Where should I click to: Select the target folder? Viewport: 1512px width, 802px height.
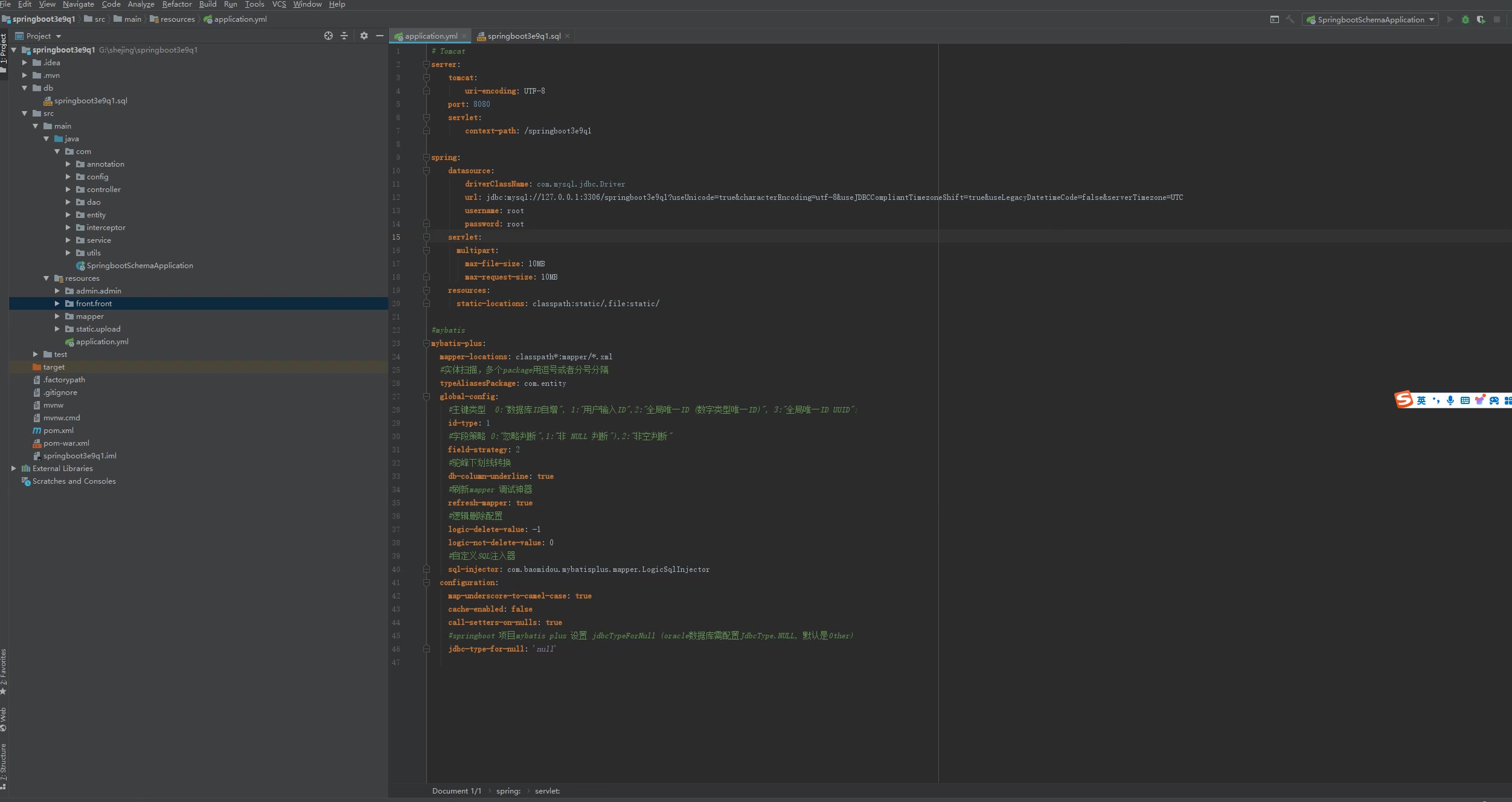pos(54,367)
